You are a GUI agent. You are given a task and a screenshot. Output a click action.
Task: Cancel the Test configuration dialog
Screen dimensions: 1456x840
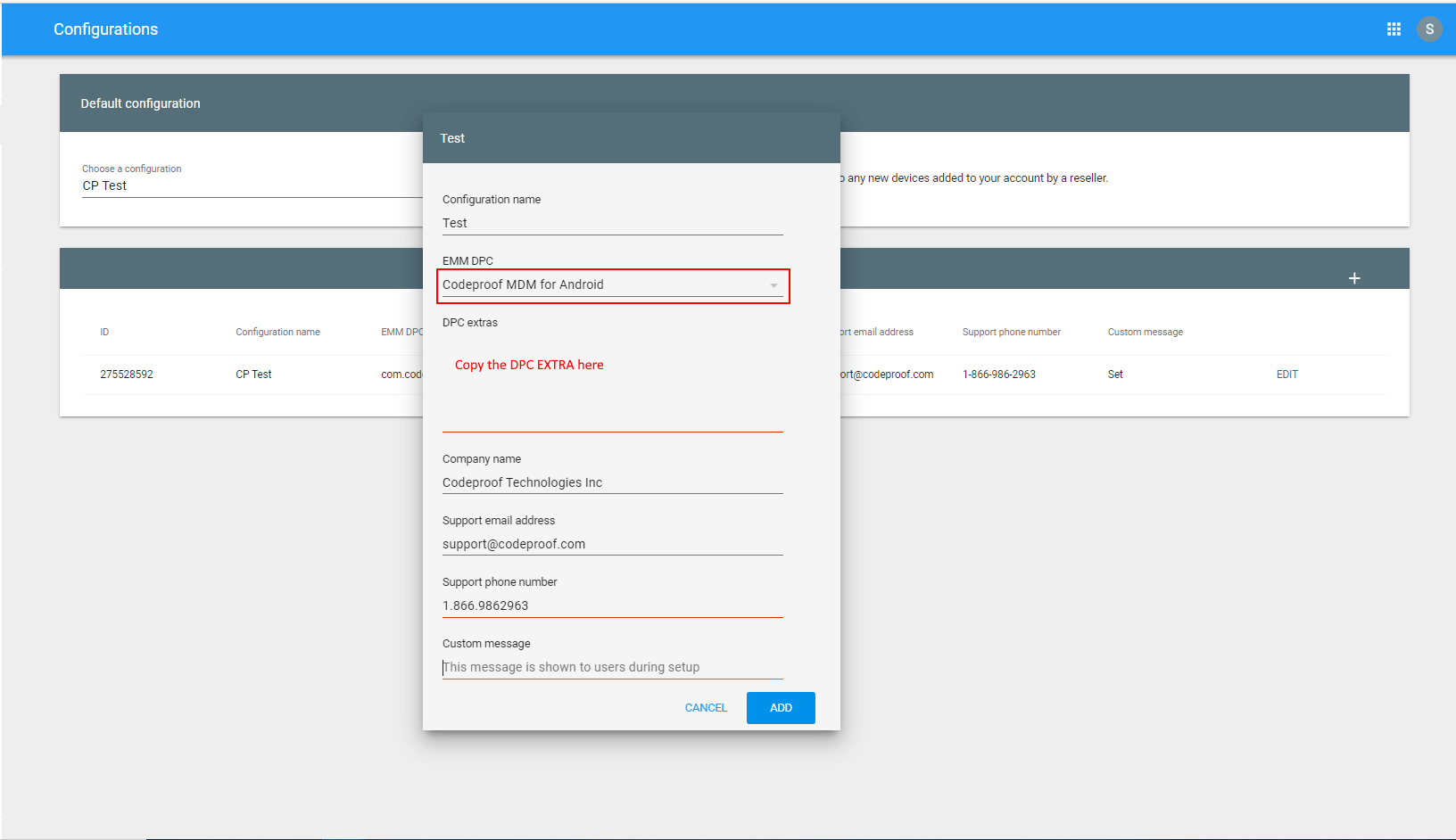point(706,708)
